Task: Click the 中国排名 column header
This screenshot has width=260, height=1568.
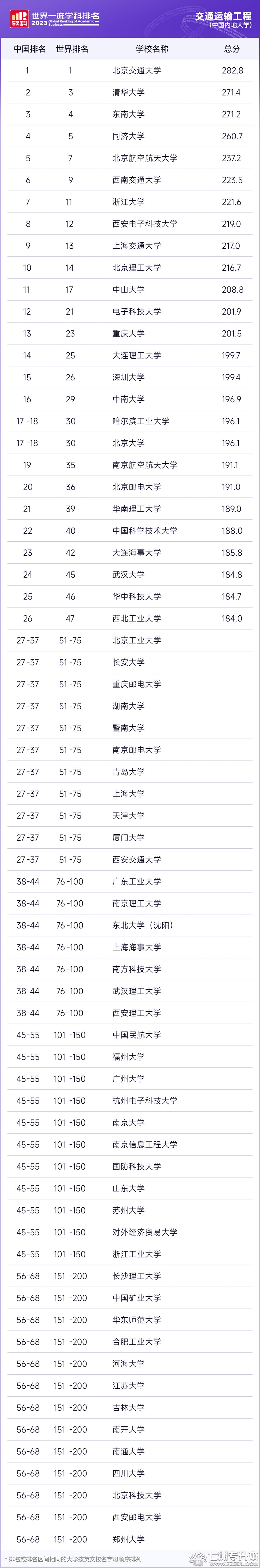Action: (30, 49)
